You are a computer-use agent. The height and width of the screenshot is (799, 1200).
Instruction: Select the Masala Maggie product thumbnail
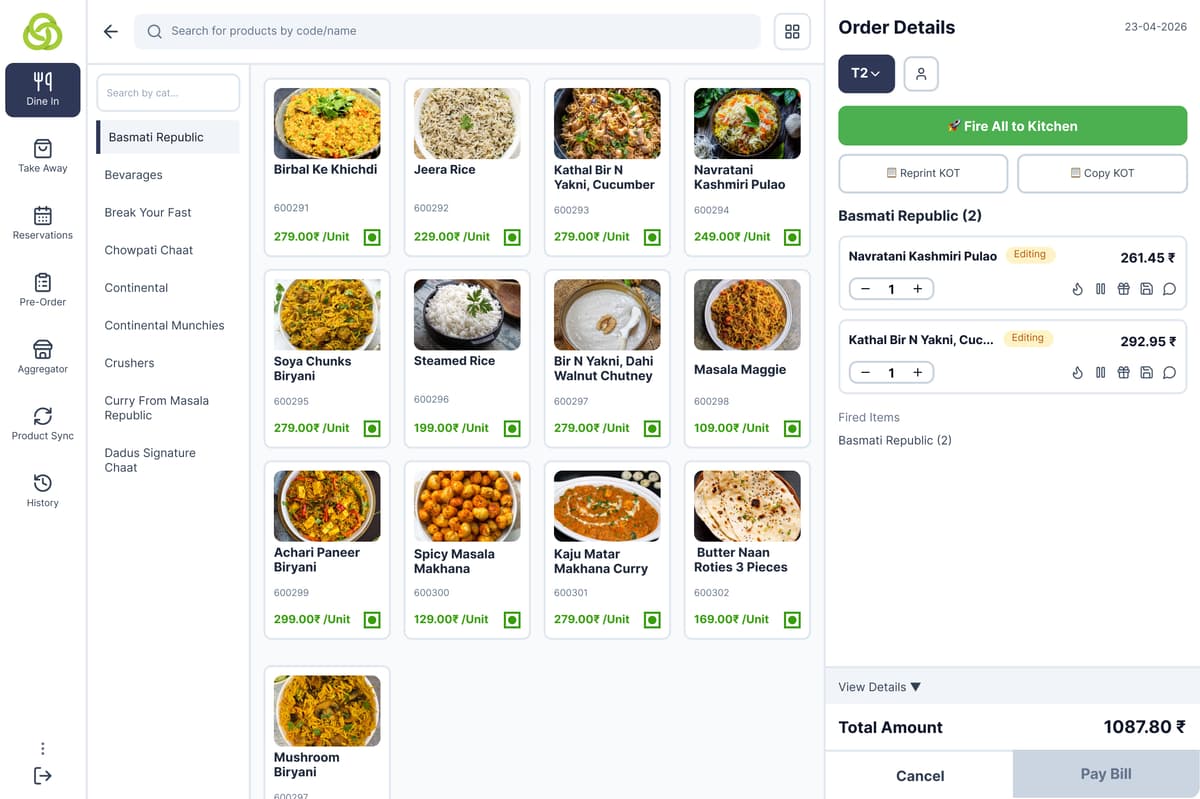(747, 314)
